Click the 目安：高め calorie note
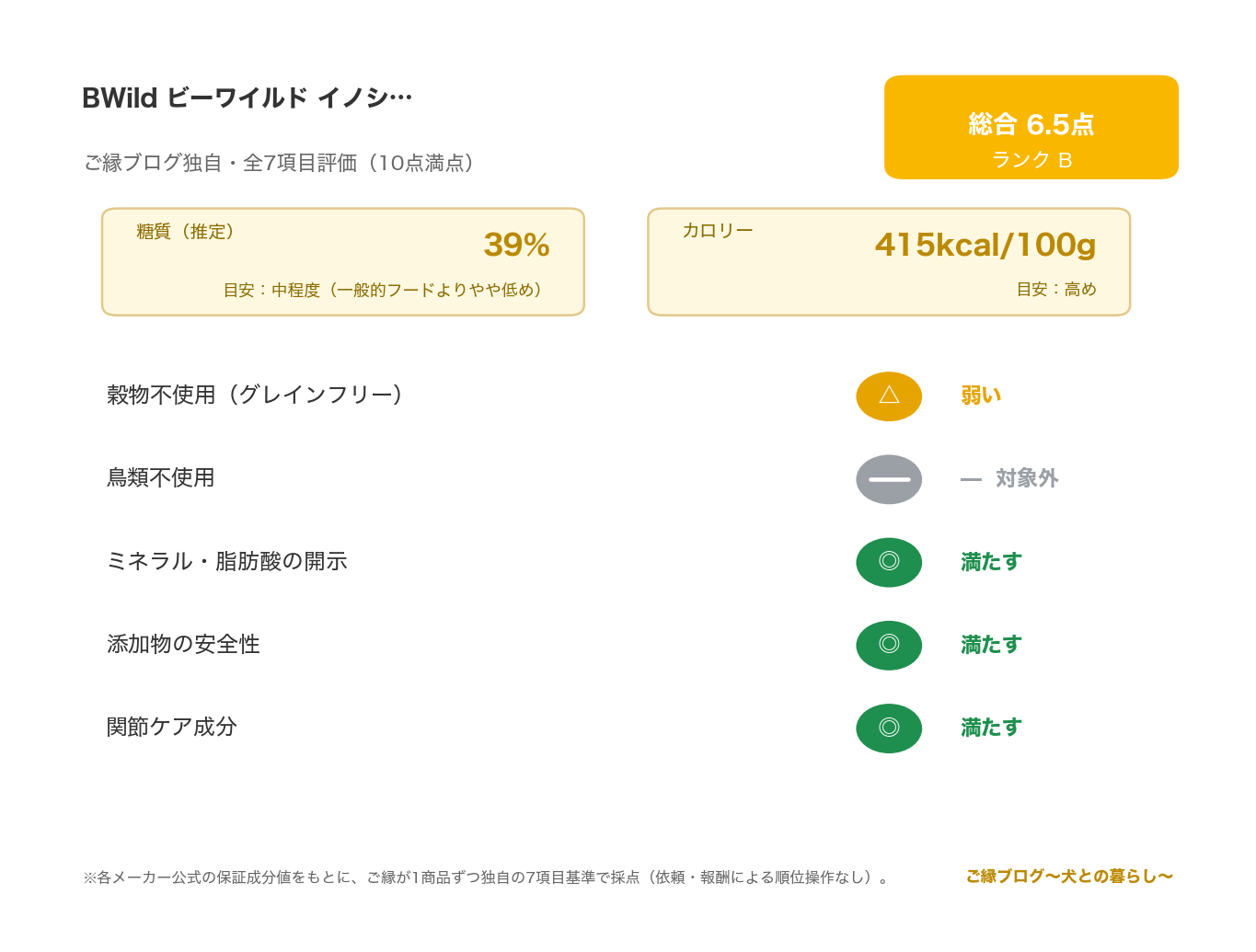This screenshot has width=1256, height=952. 1056,289
